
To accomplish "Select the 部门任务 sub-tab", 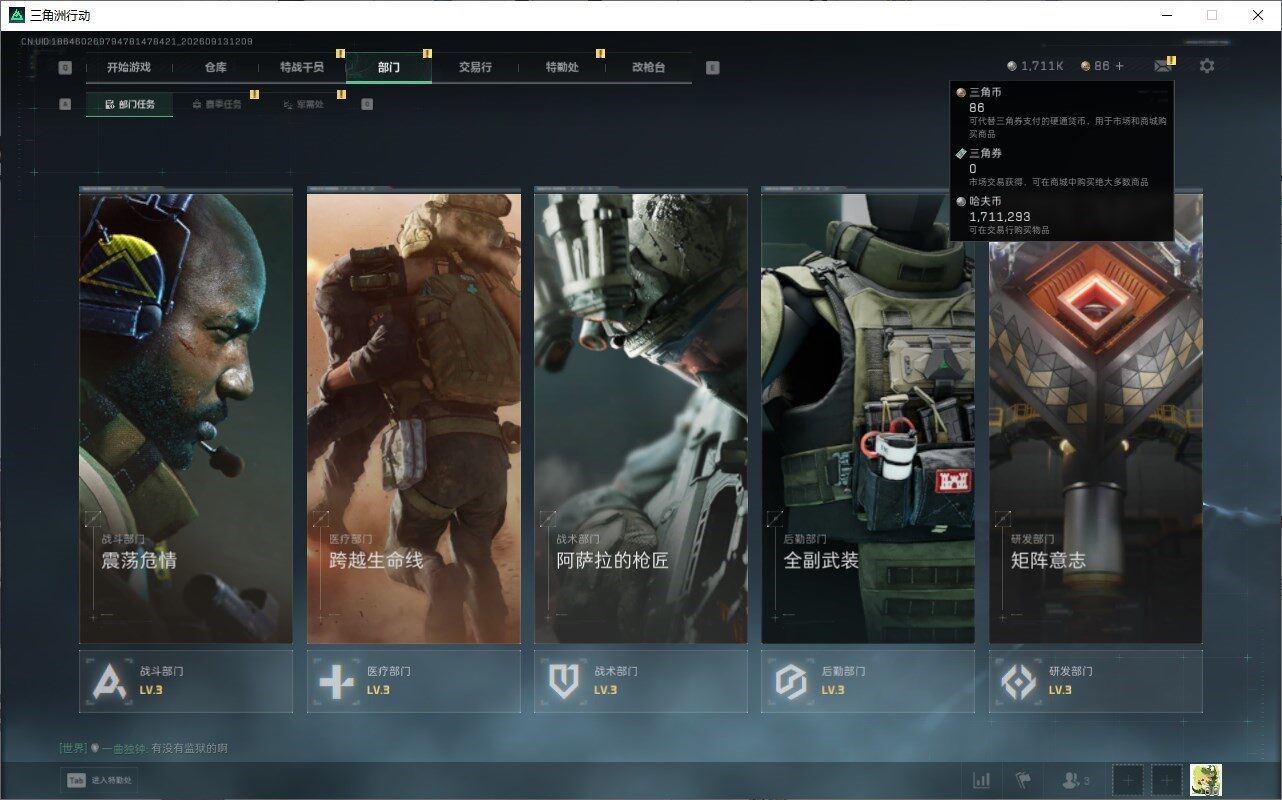I will pos(129,104).
